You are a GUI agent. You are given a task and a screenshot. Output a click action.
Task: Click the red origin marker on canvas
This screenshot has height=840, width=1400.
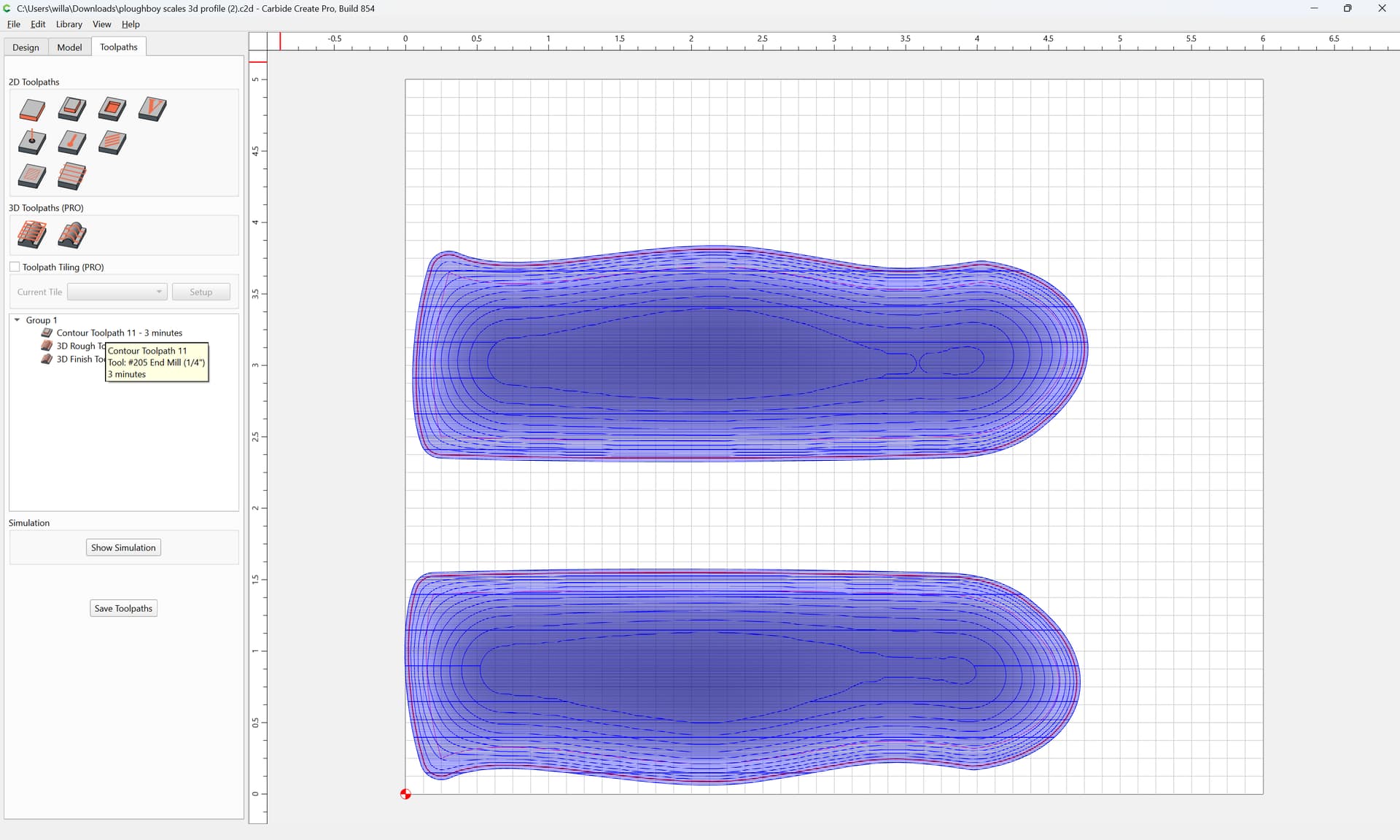tap(405, 794)
